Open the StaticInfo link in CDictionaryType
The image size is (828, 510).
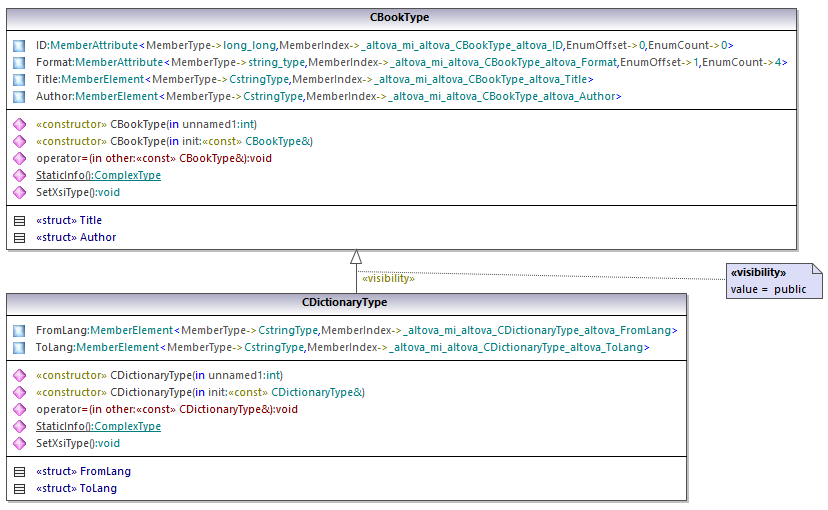point(98,426)
